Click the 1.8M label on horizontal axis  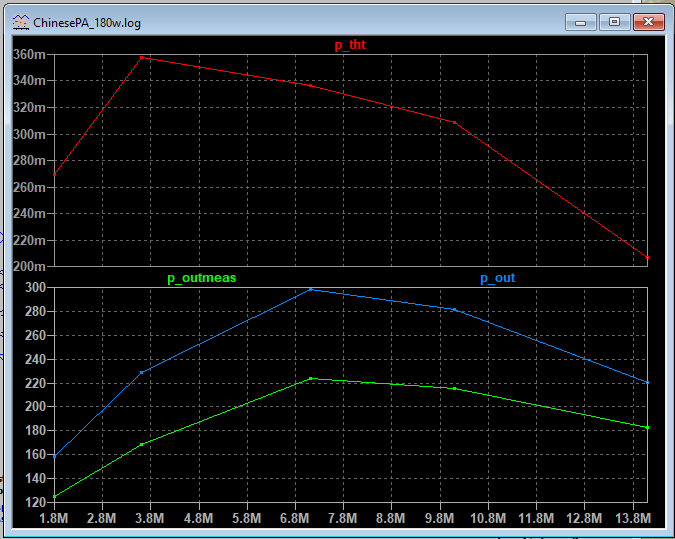[54, 519]
